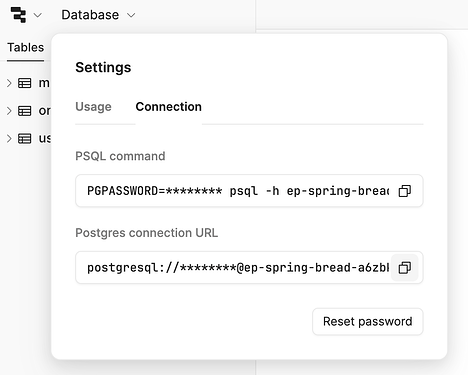Select the table row labeled or
The height and width of the screenshot is (375, 468).
[x=28, y=111]
